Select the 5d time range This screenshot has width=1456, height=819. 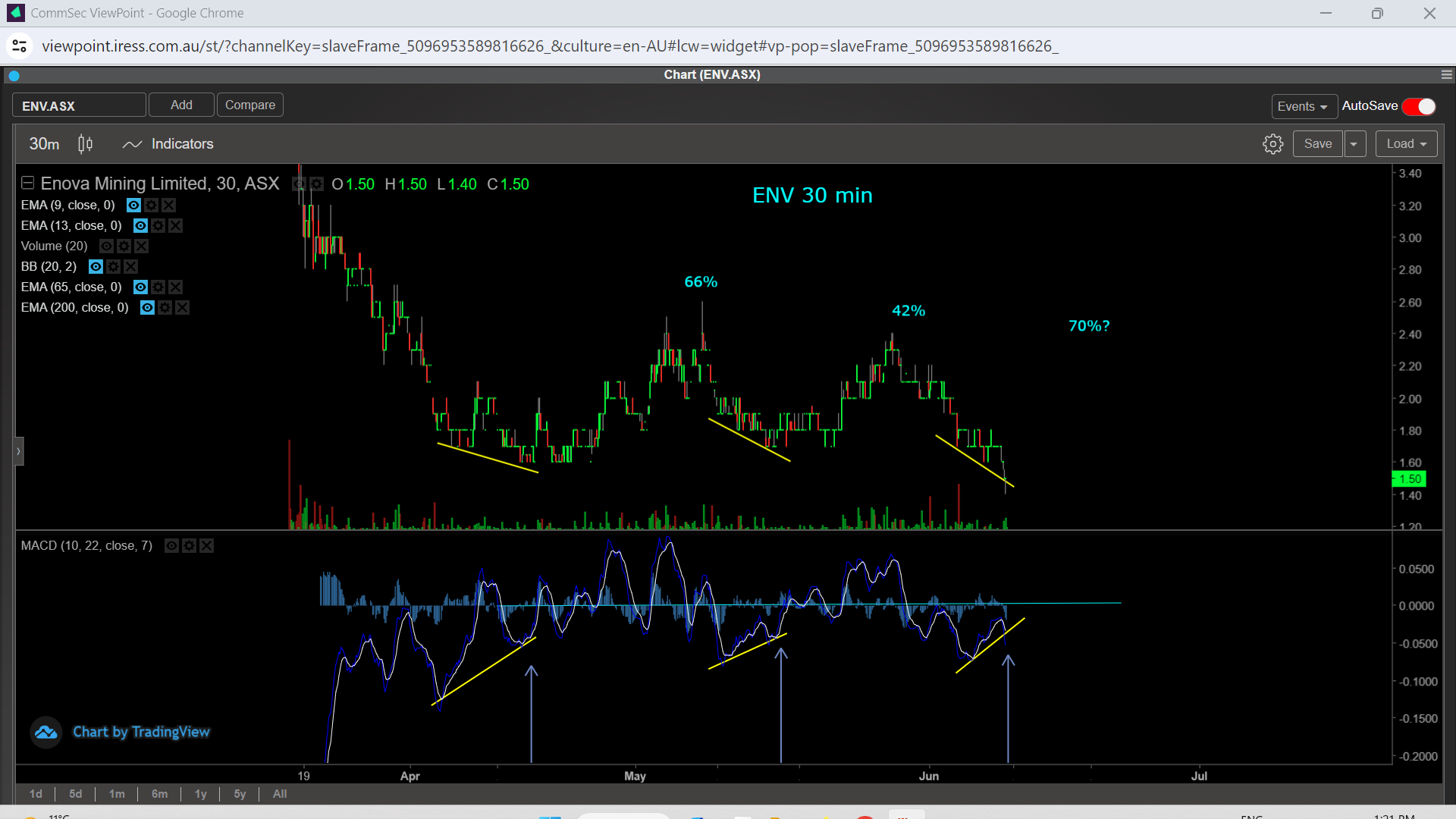tap(75, 794)
